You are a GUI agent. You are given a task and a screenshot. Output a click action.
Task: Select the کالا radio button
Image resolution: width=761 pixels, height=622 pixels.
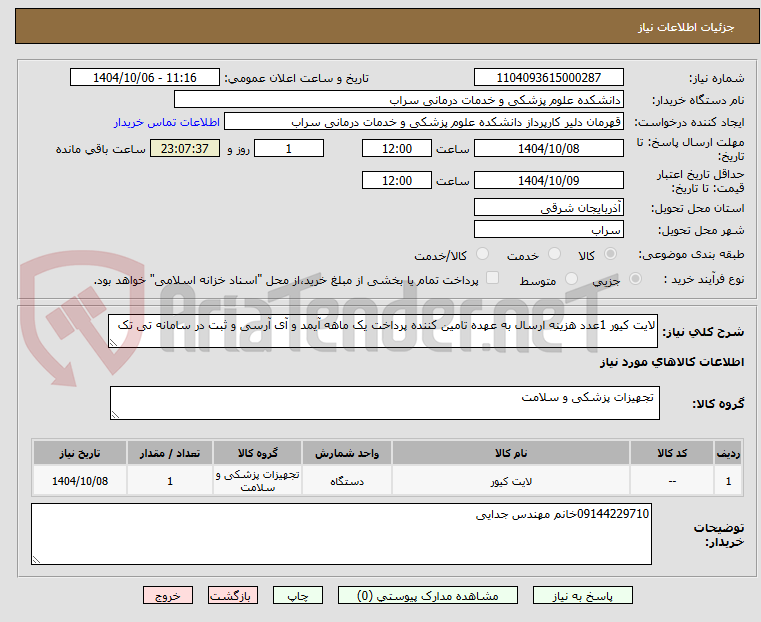click(611, 254)
